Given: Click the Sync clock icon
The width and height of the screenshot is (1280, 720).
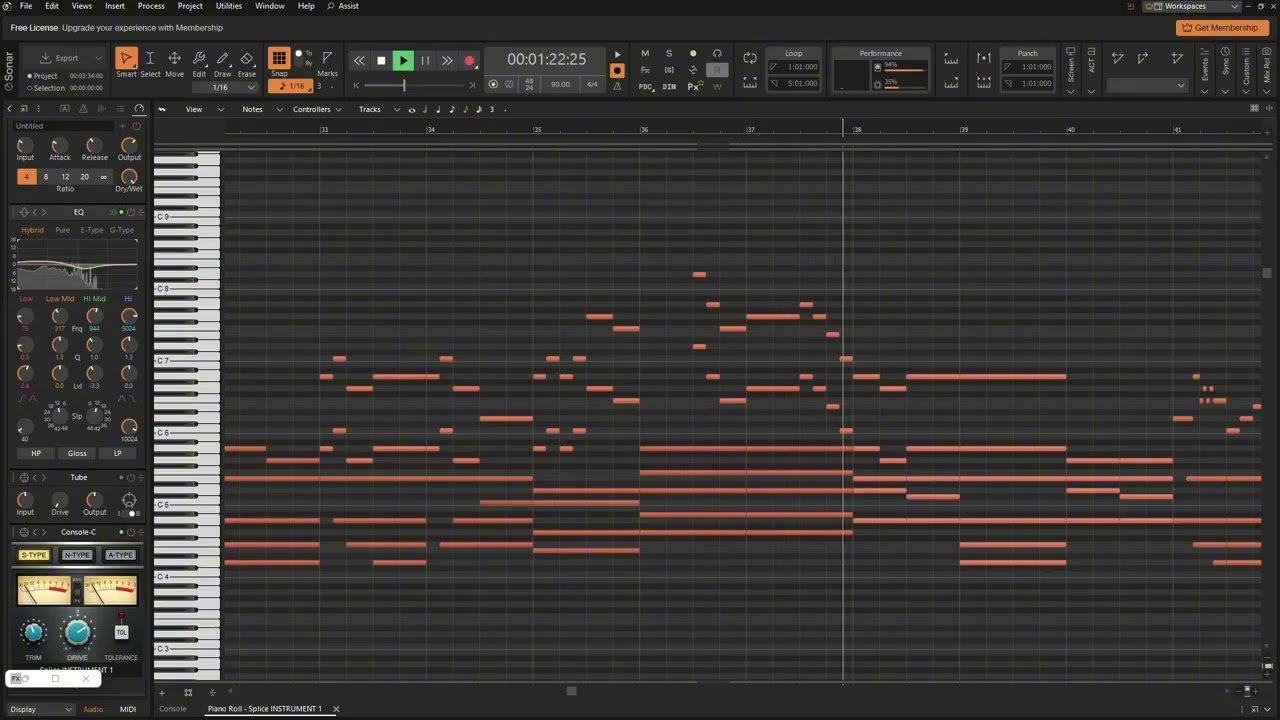Looking at the screenshot, I should [1226, 50].
